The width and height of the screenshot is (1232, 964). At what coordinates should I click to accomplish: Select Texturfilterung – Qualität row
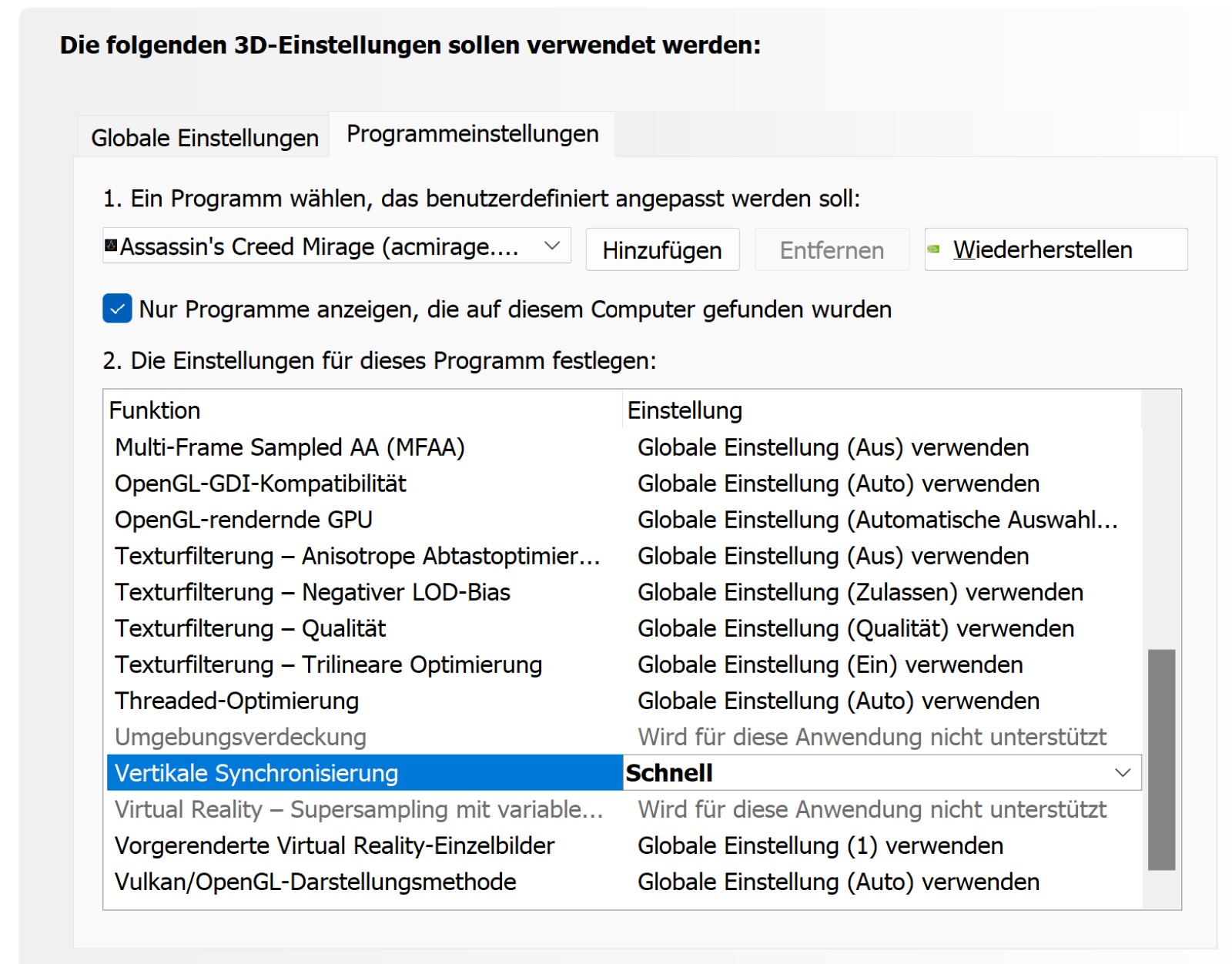pos(250,628)
